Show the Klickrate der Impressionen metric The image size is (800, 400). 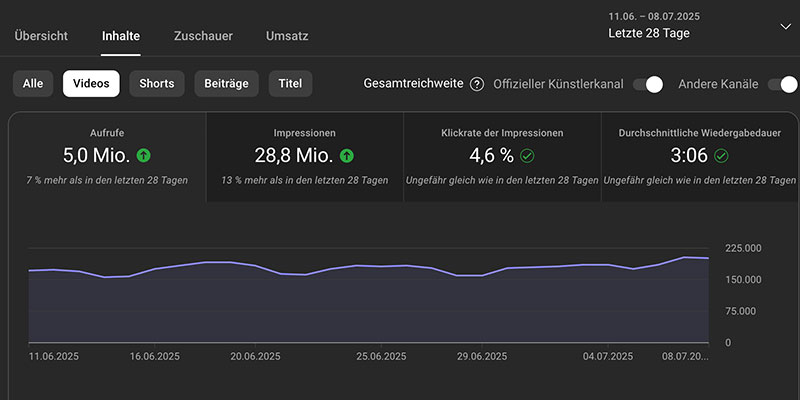click(x=502, y=156)
